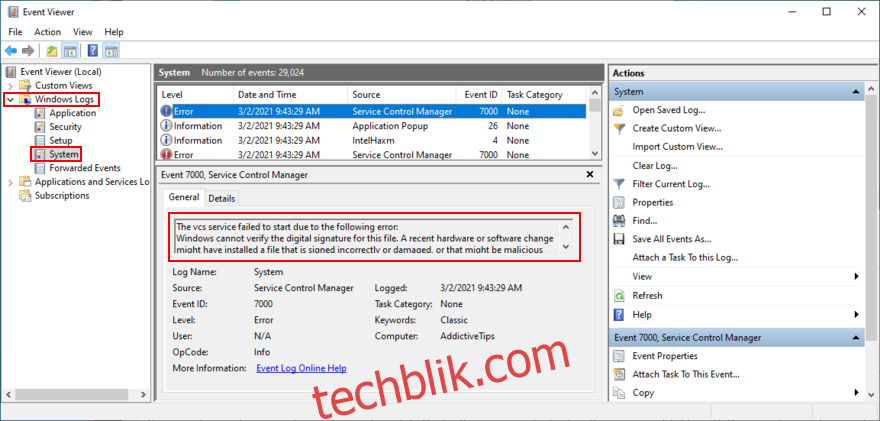The width and height of the screenshot is (880, 421).
Task: Open the Action menu
Action: (x=47, y=32)
